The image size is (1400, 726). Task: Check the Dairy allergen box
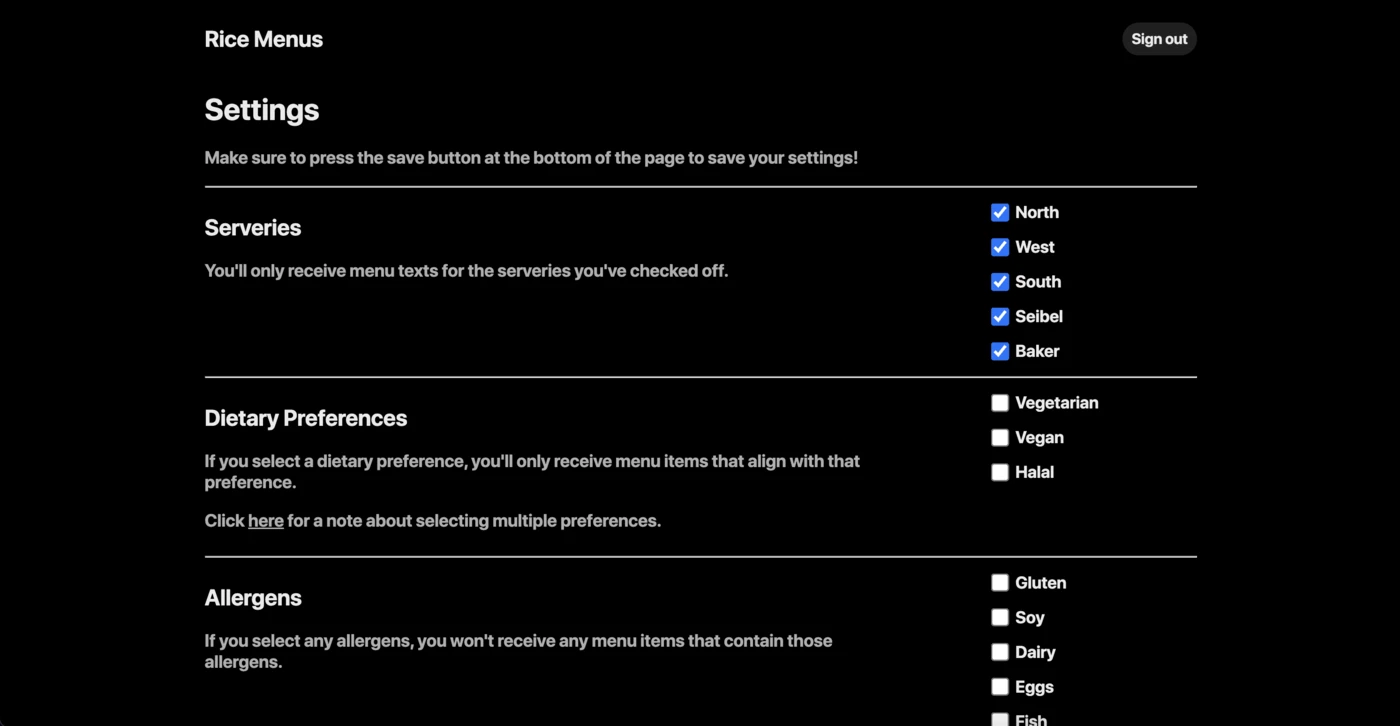1000,652
